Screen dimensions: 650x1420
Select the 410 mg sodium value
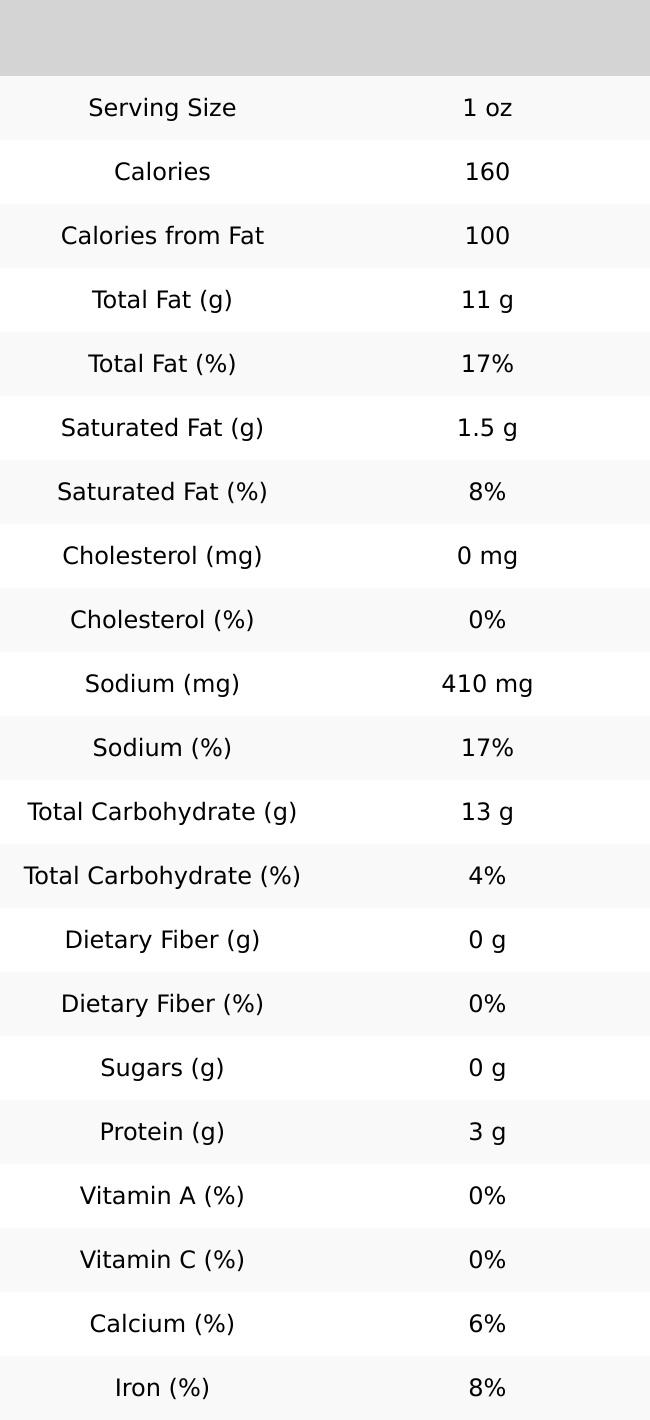pyautogui.click(x=487, y=684)
